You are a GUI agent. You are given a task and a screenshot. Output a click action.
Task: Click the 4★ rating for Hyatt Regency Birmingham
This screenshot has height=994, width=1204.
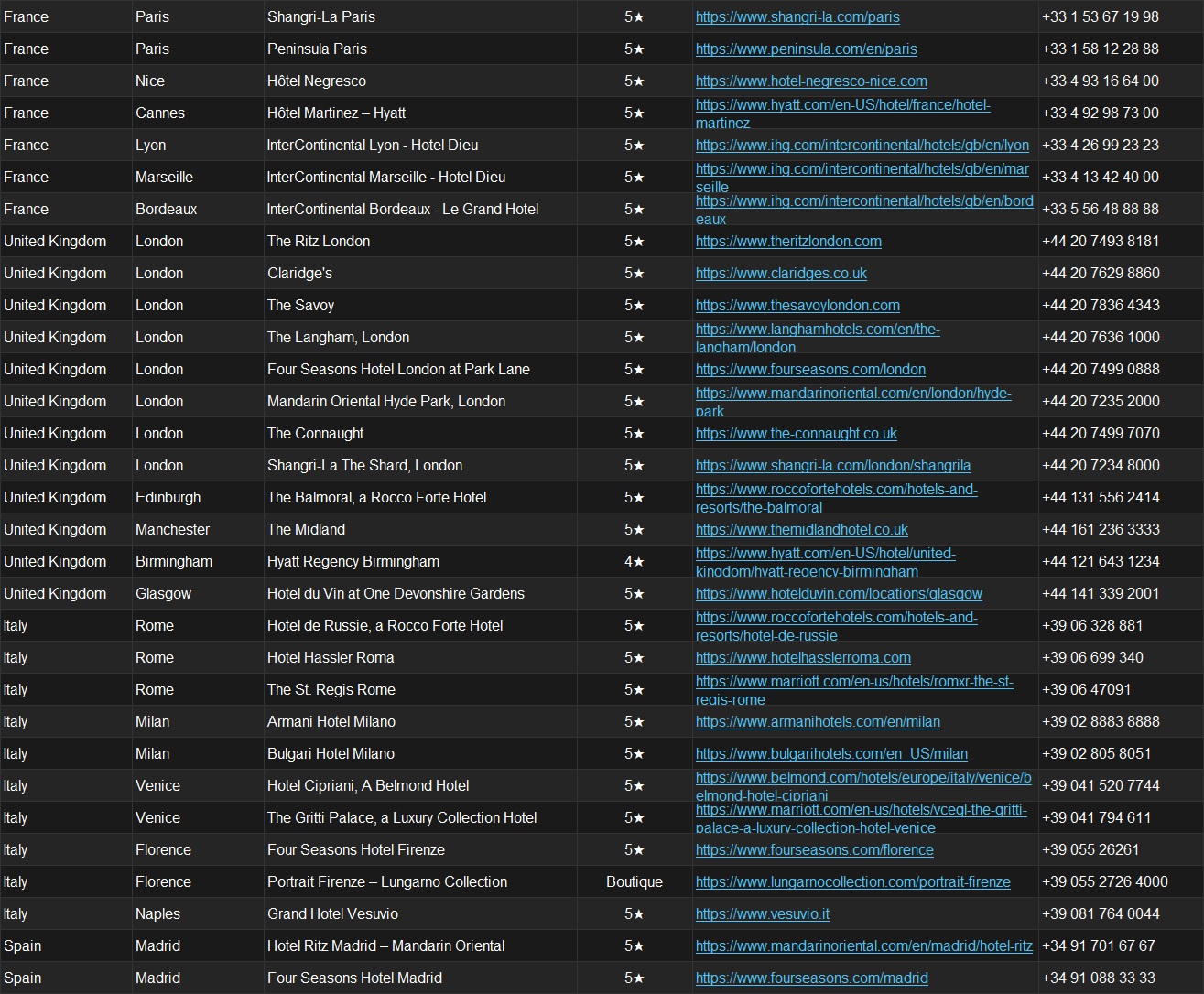[x=635, y=561]
